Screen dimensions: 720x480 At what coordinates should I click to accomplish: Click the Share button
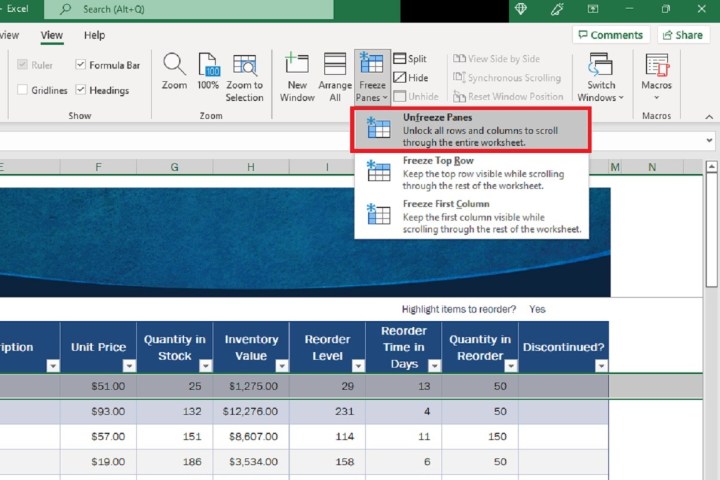click(682, 35)
